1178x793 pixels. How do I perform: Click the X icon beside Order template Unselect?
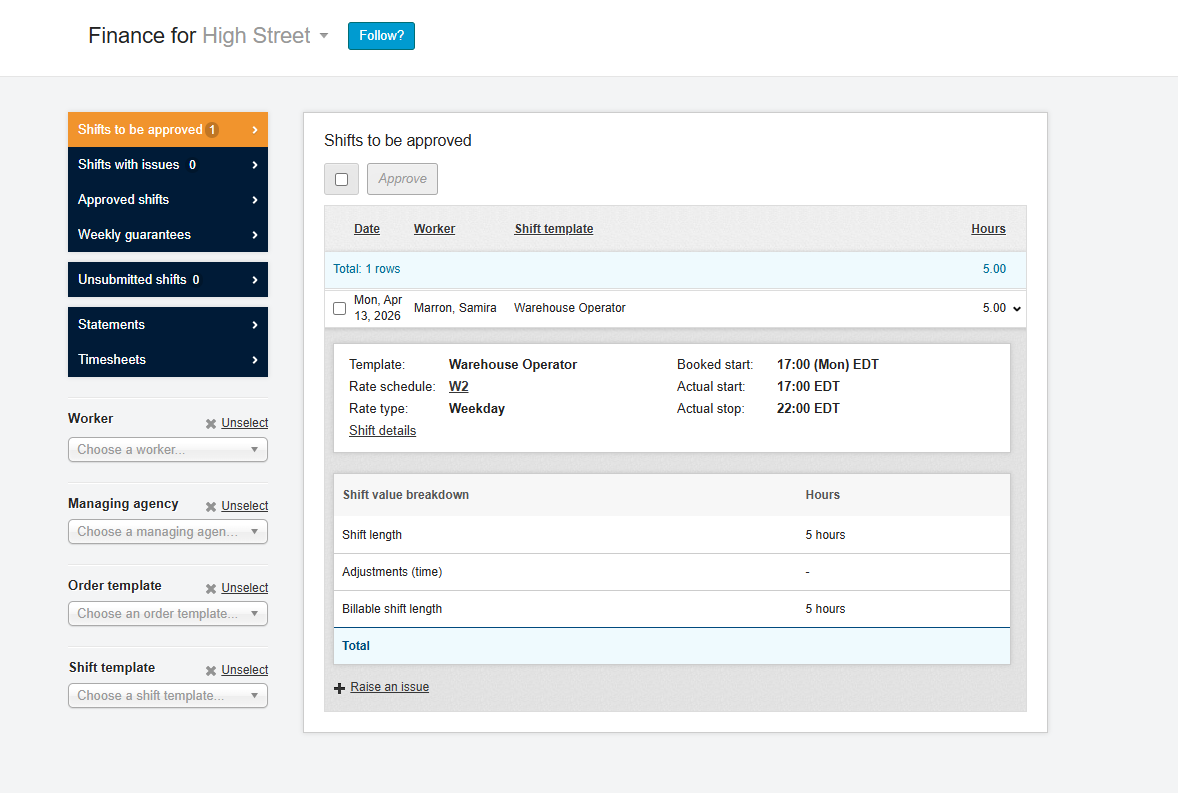point(211,589)
